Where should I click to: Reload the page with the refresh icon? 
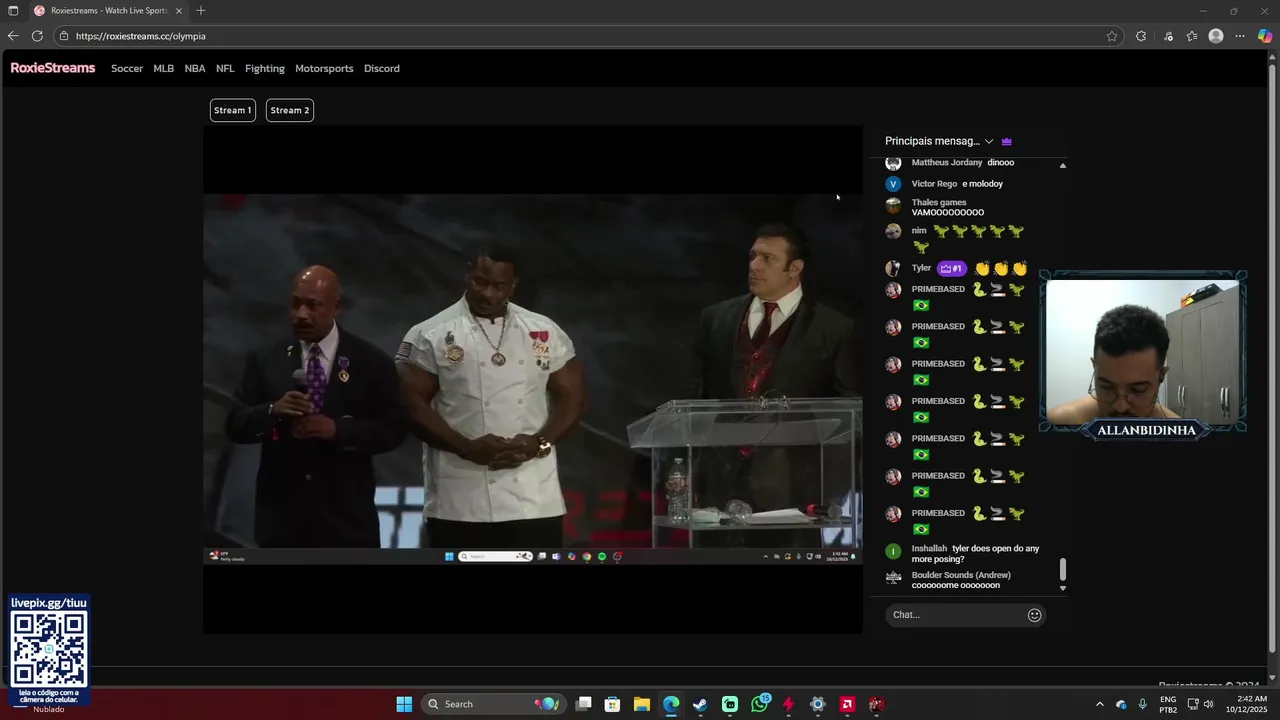[37, 36]
